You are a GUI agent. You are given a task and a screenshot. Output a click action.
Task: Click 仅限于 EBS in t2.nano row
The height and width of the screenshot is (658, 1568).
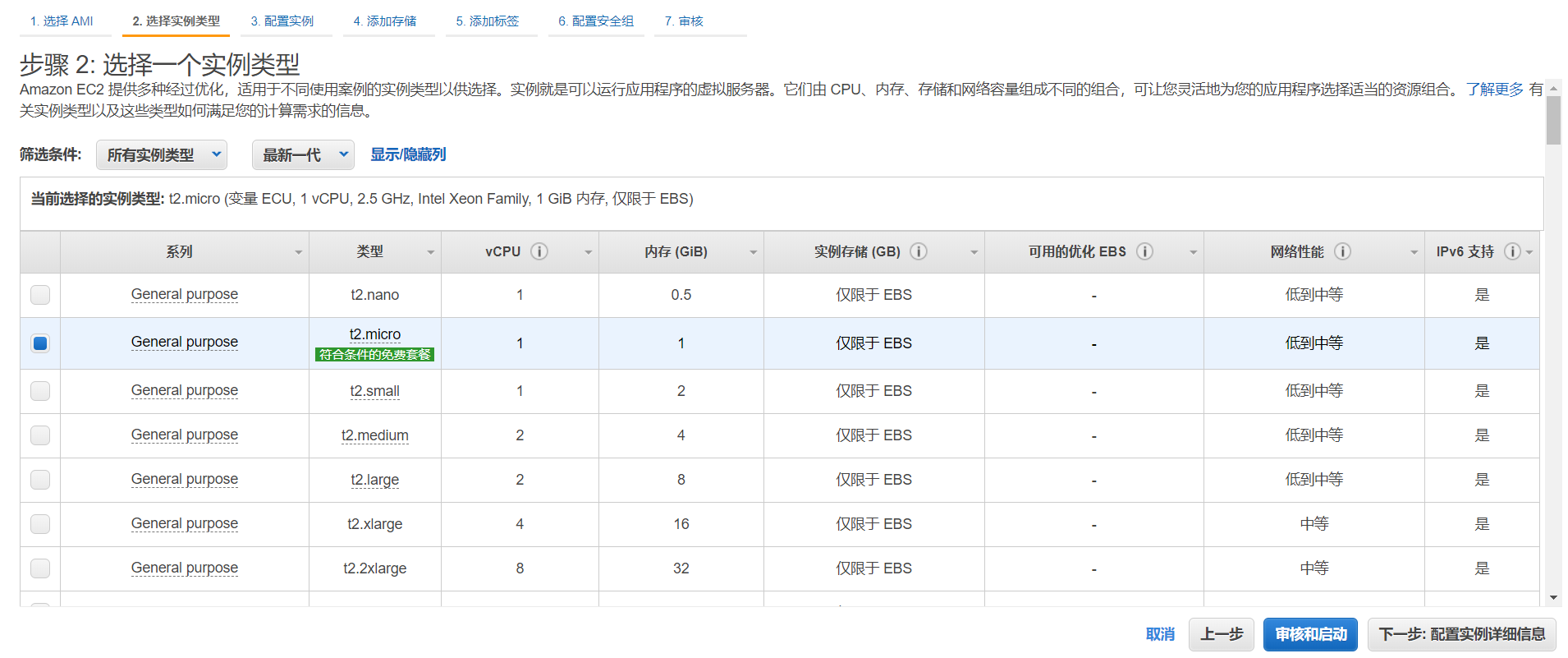coord(874,295)
